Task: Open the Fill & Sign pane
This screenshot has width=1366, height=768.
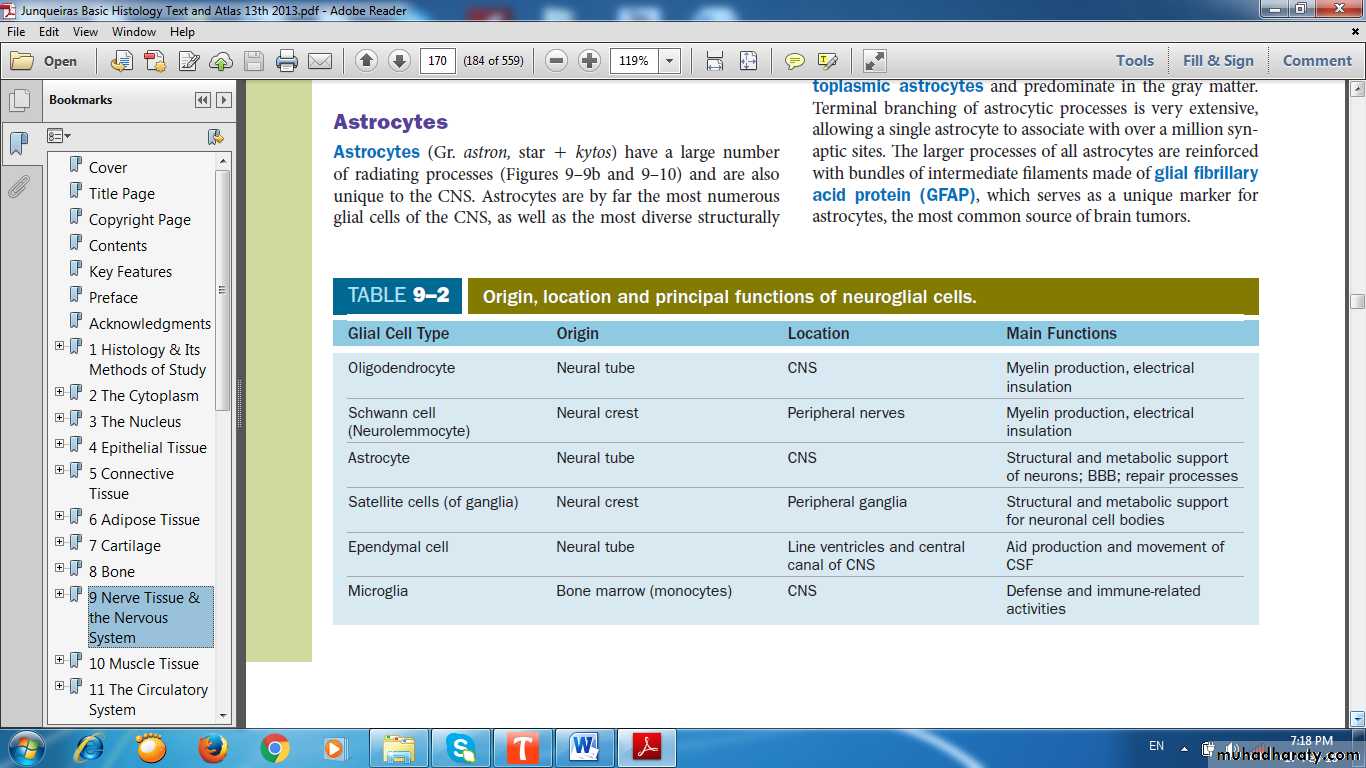Action: 1217,61
